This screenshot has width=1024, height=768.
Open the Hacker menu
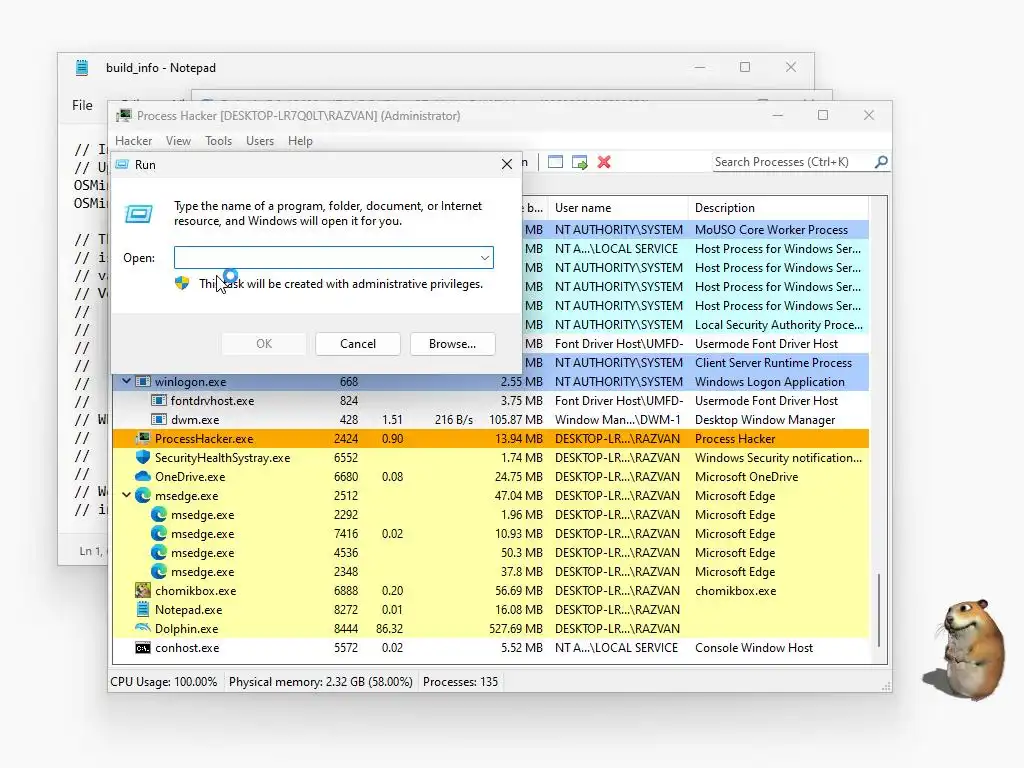tap(133, 140)
